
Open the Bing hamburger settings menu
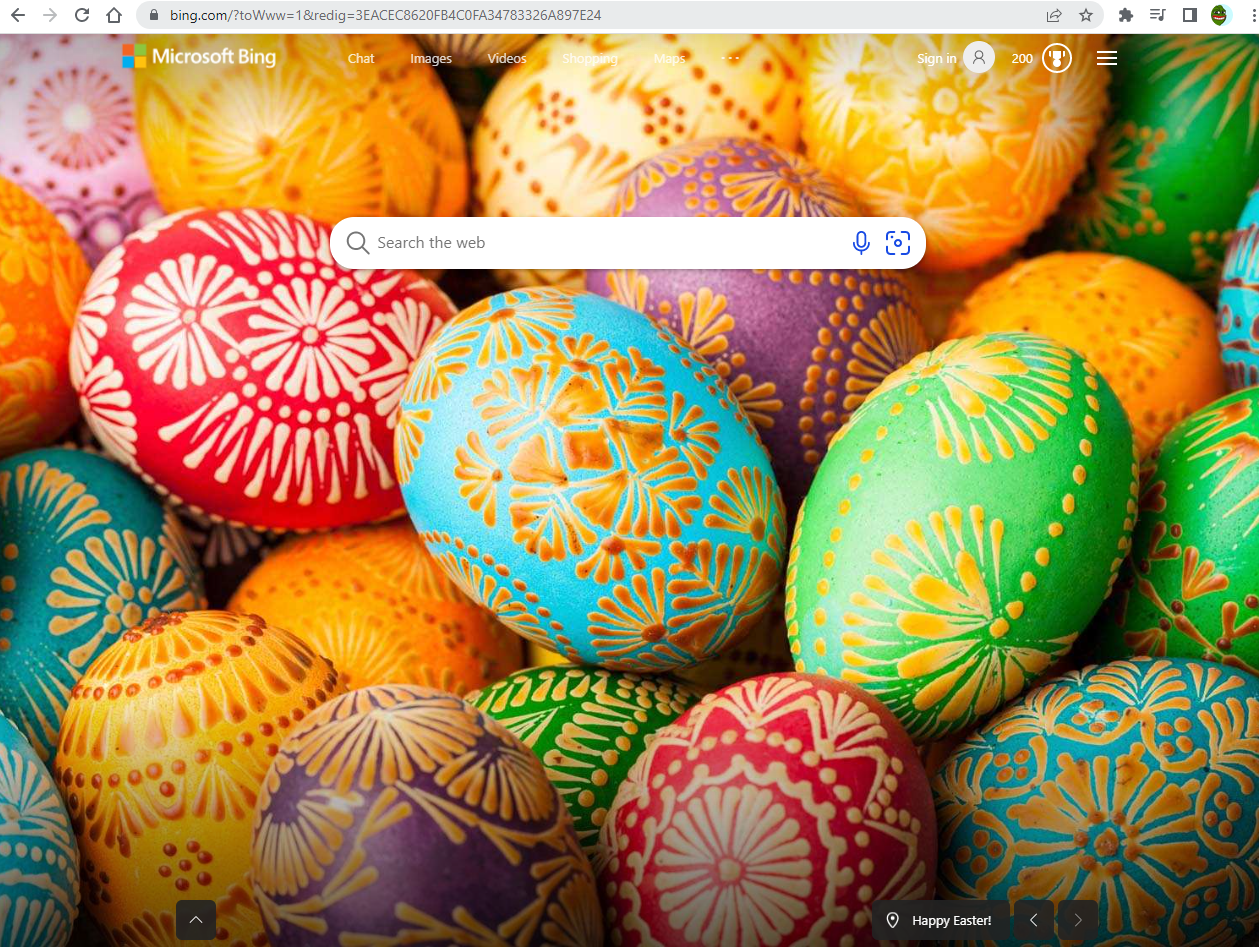point(1107,59)
